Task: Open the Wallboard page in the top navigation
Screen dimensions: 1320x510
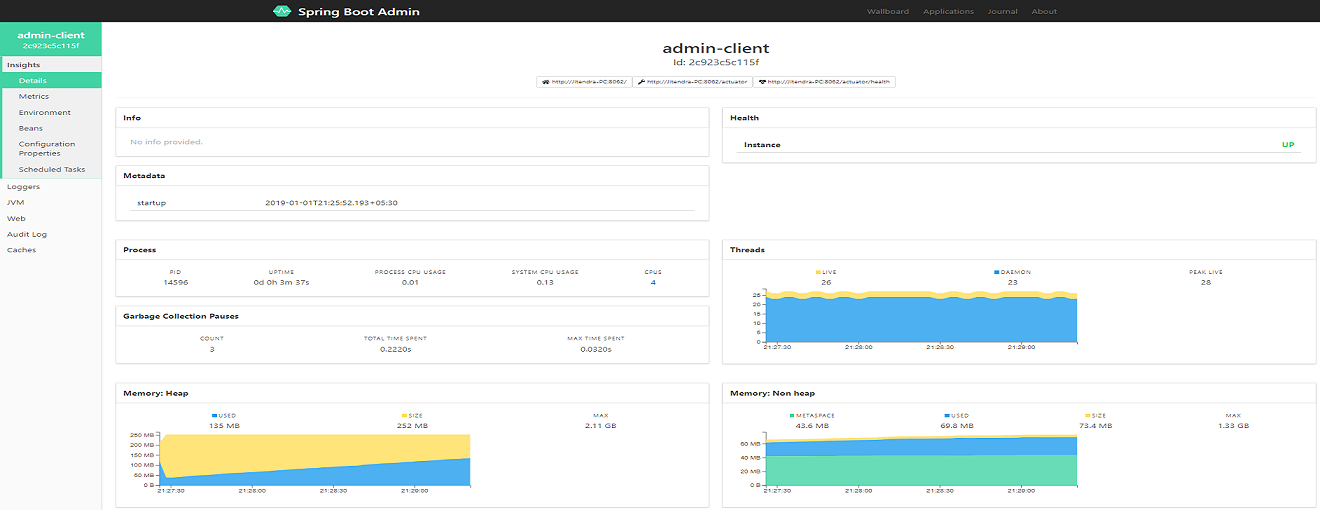Action: (x=887, y=12)
